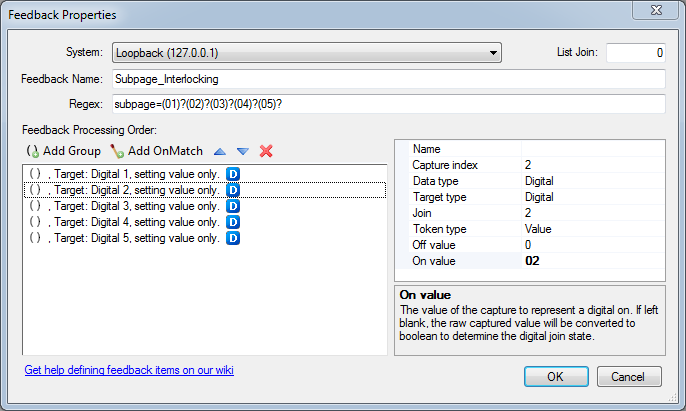
Task: Move item down with blue down arrow
Action: 243,151
